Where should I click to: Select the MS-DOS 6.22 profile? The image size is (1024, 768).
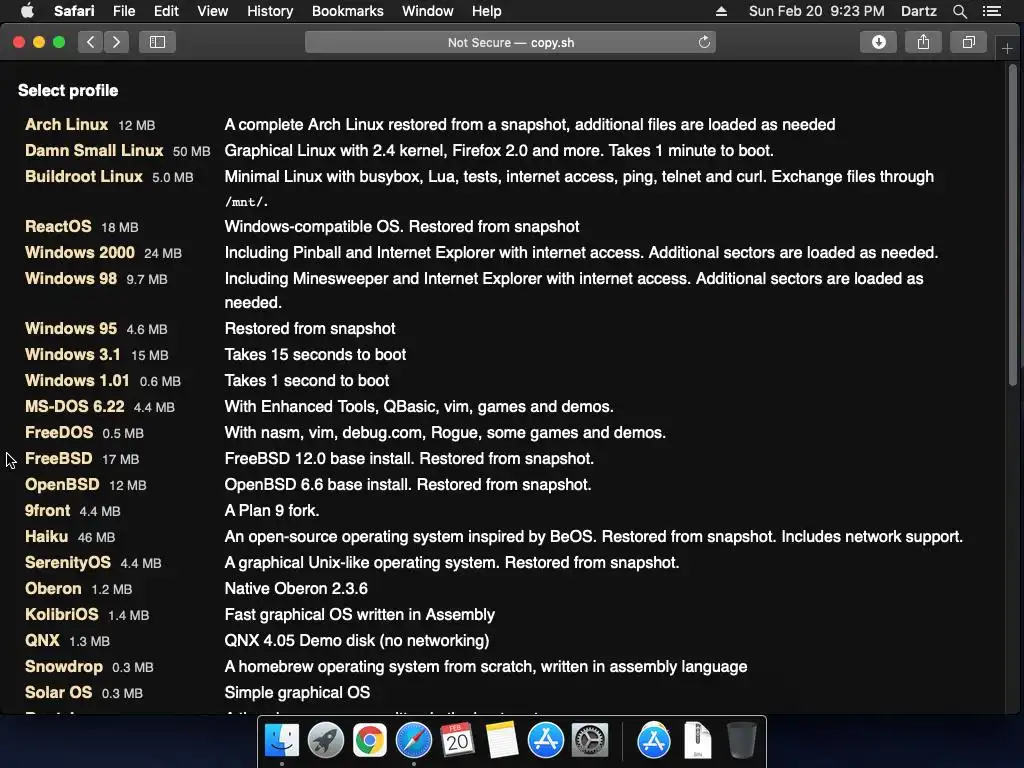(x=74, y=407)
